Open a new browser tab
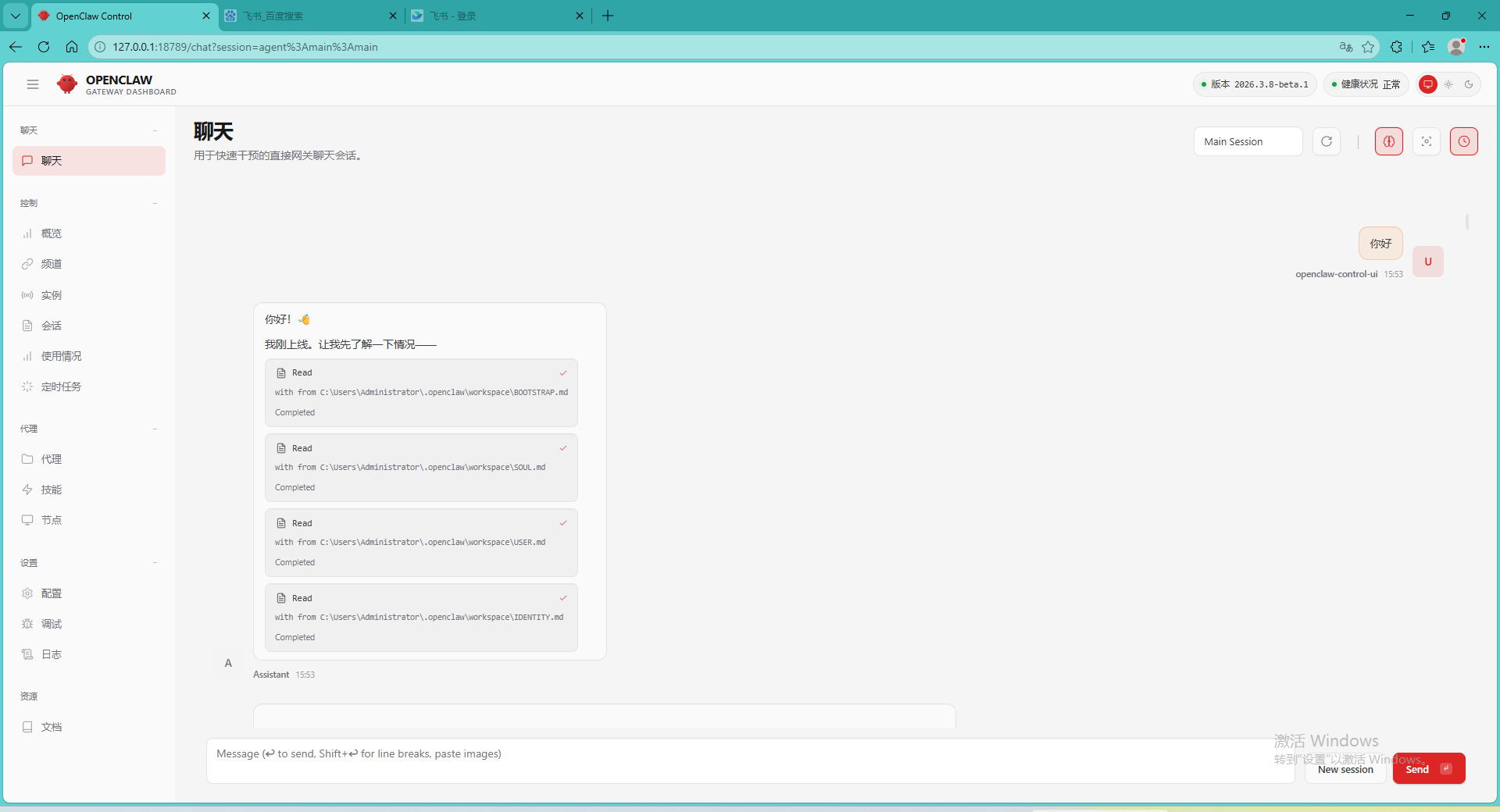The height and width of the screenshot is (812, 1500). coord(608,16)
